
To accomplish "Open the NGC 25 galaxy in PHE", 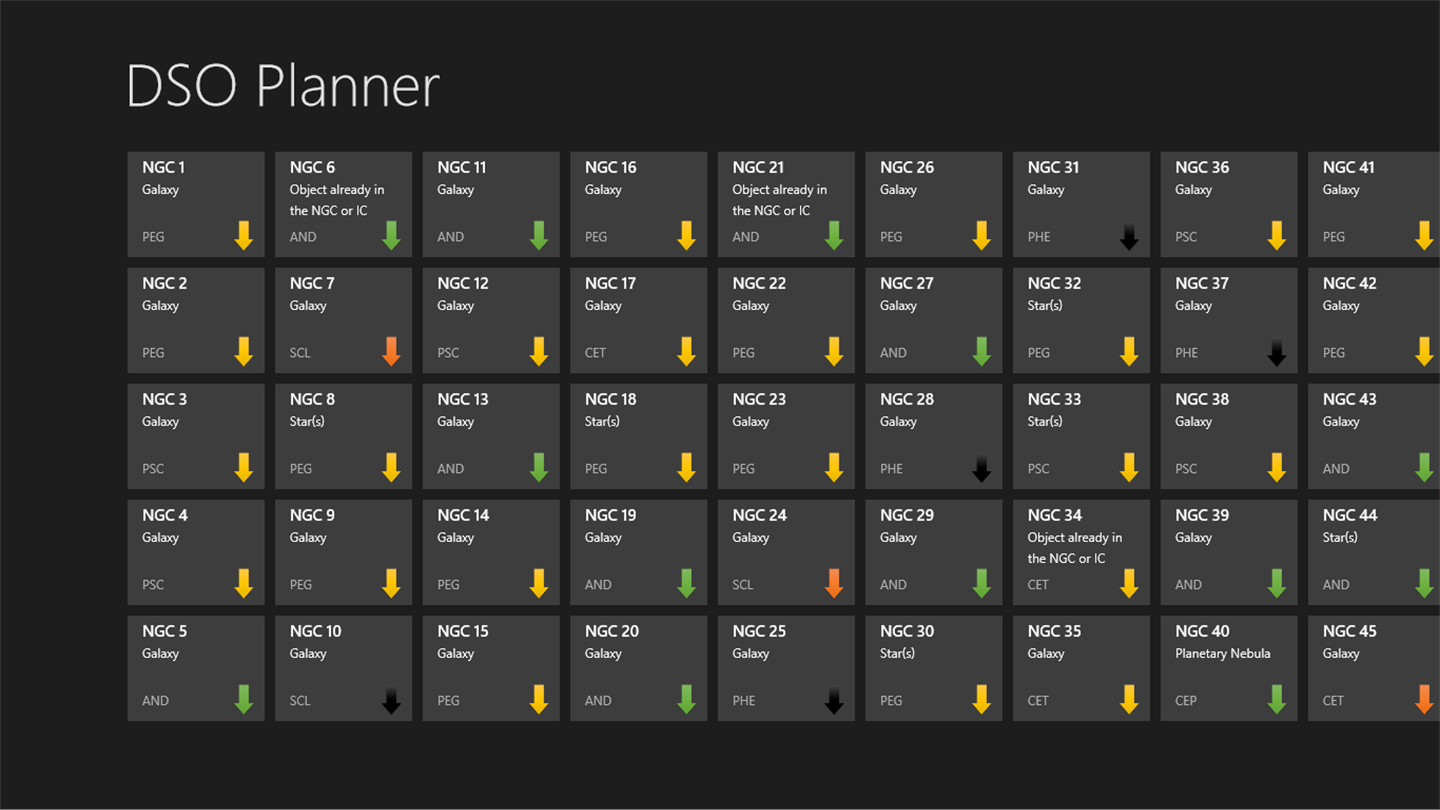I will click(x=785, y=666).
